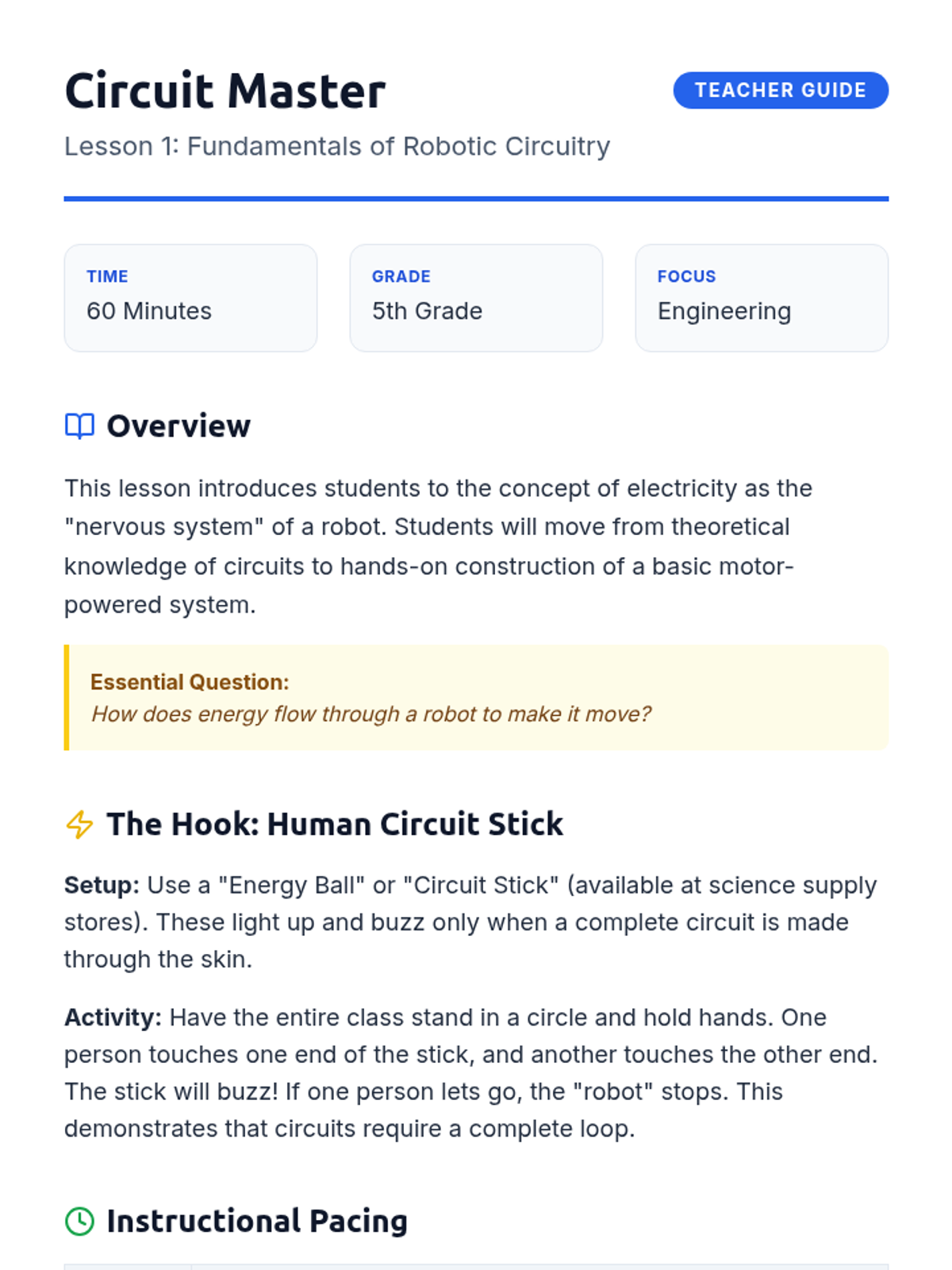
Task: Click the TEACHER GUIDE badge
Action: [x=781, y=90]
